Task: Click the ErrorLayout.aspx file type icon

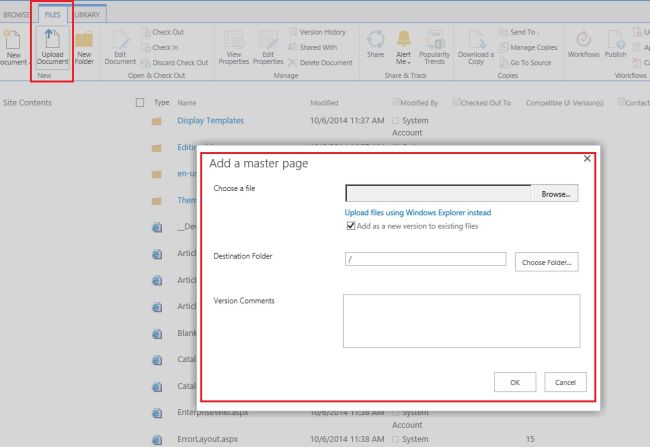Action: (x=157, y=440)
